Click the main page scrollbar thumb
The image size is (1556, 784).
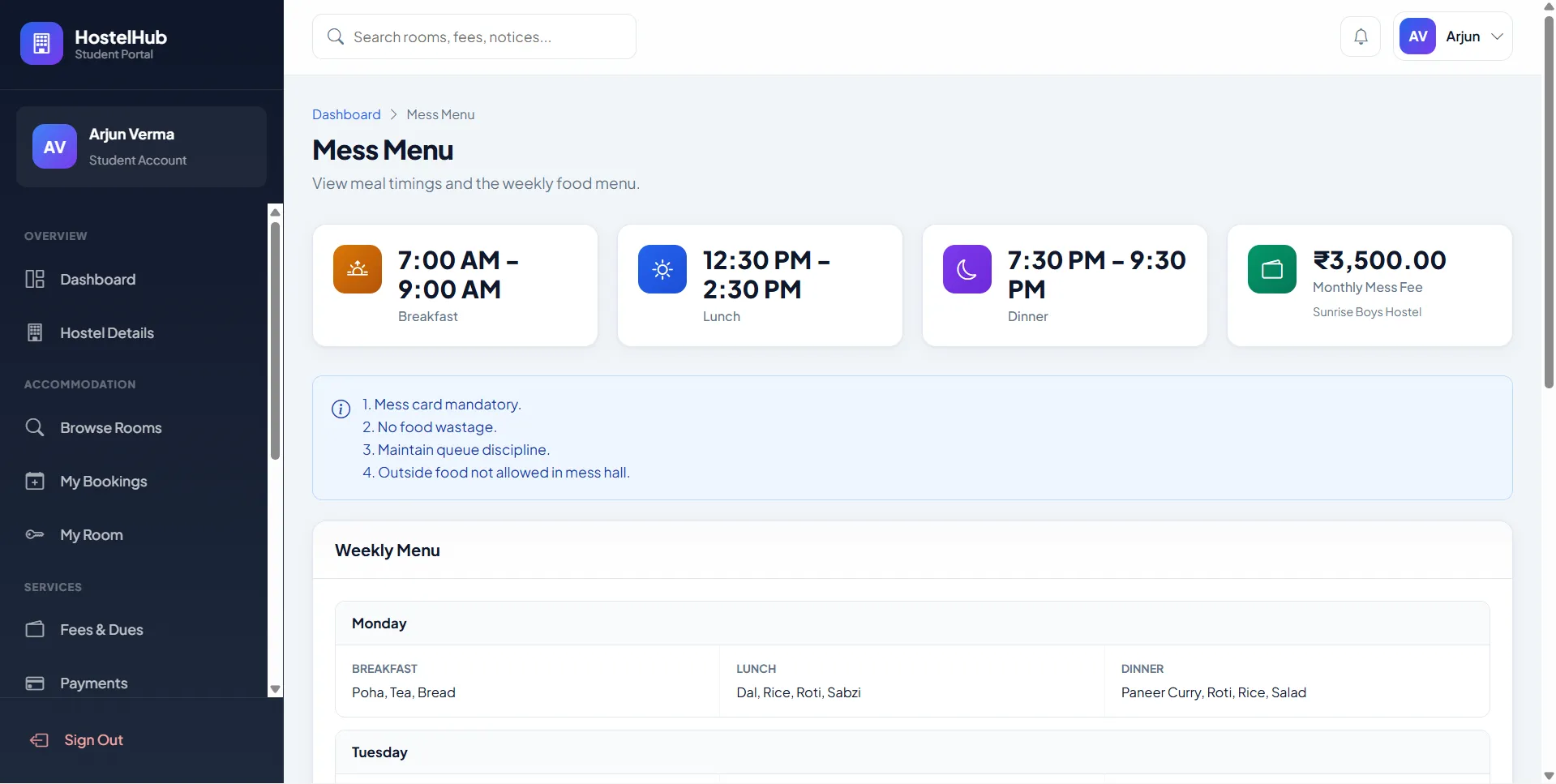pos(1549,203)
